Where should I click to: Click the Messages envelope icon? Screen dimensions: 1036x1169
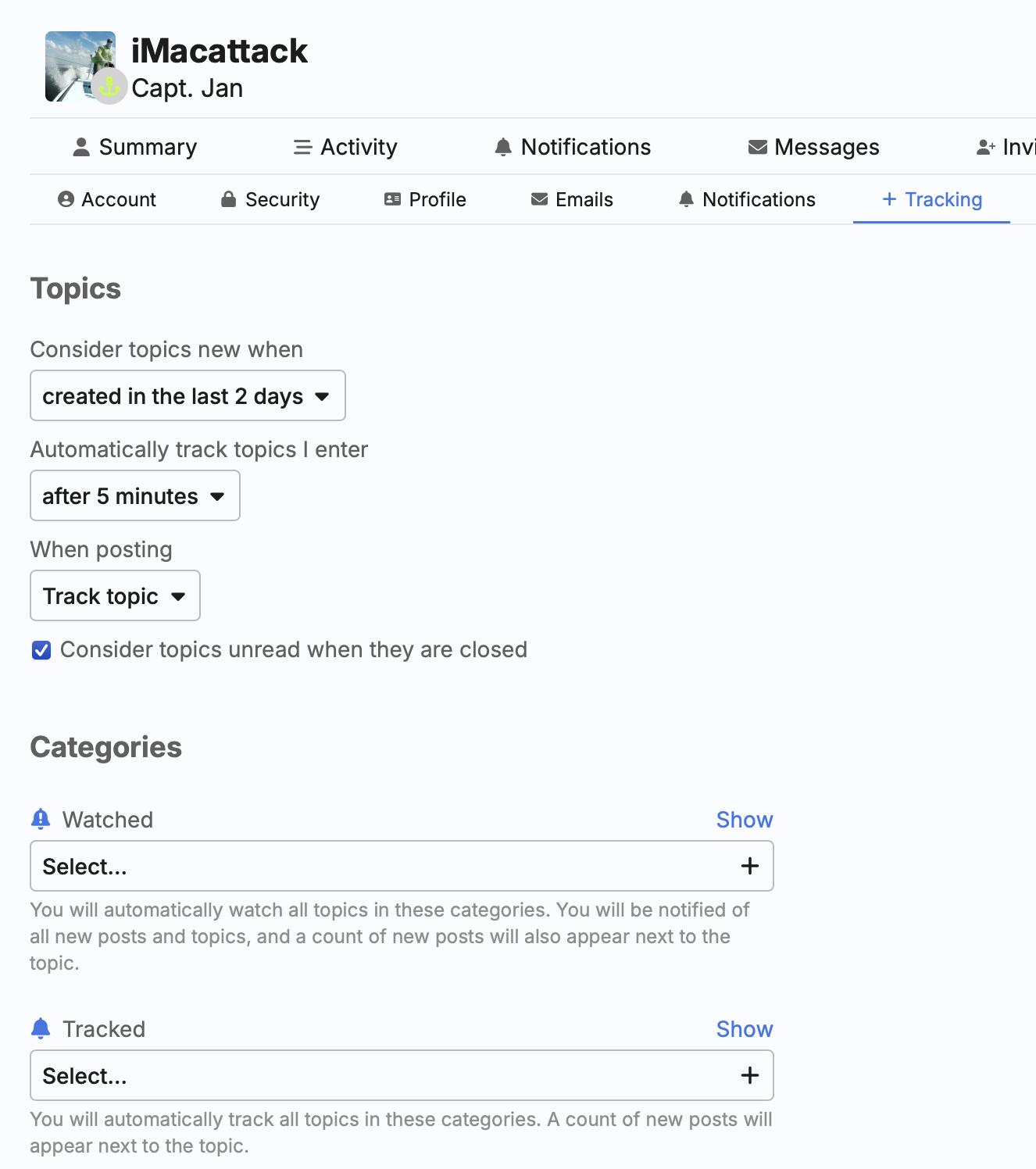pos(757,147)
